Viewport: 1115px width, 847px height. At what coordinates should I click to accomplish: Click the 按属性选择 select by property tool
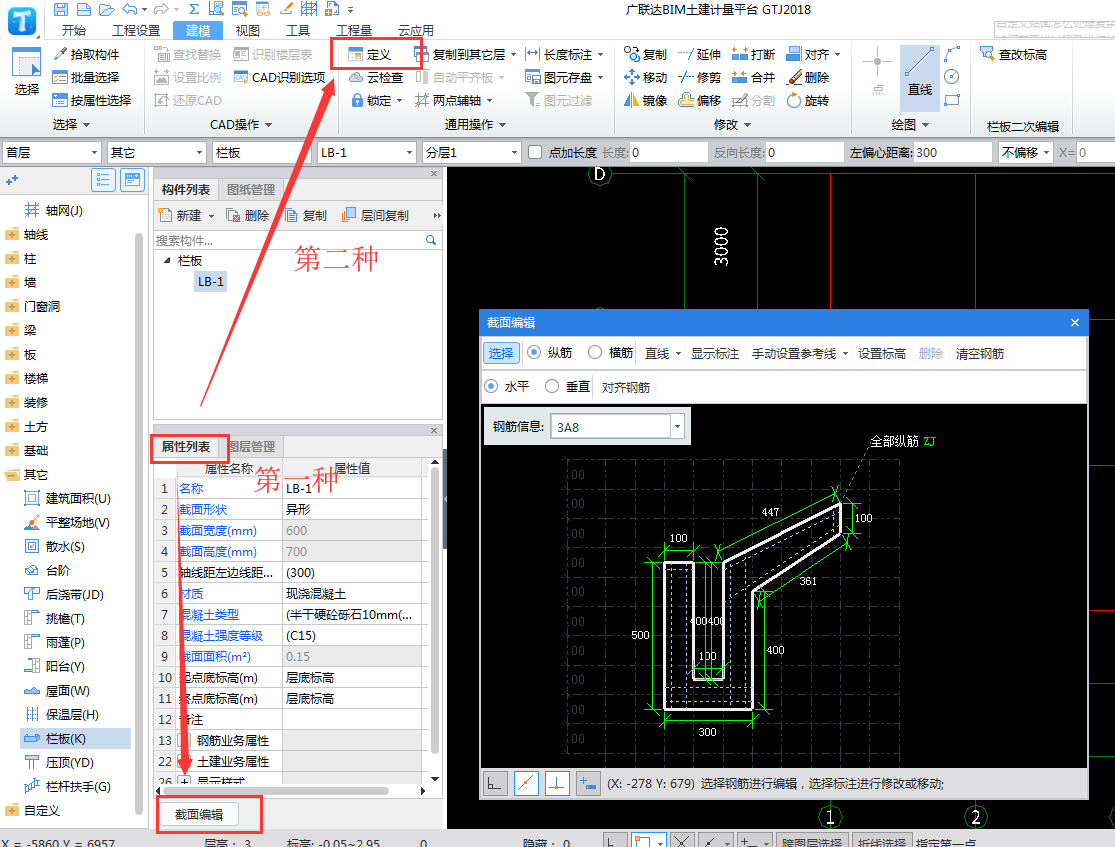tap(92, 100)
